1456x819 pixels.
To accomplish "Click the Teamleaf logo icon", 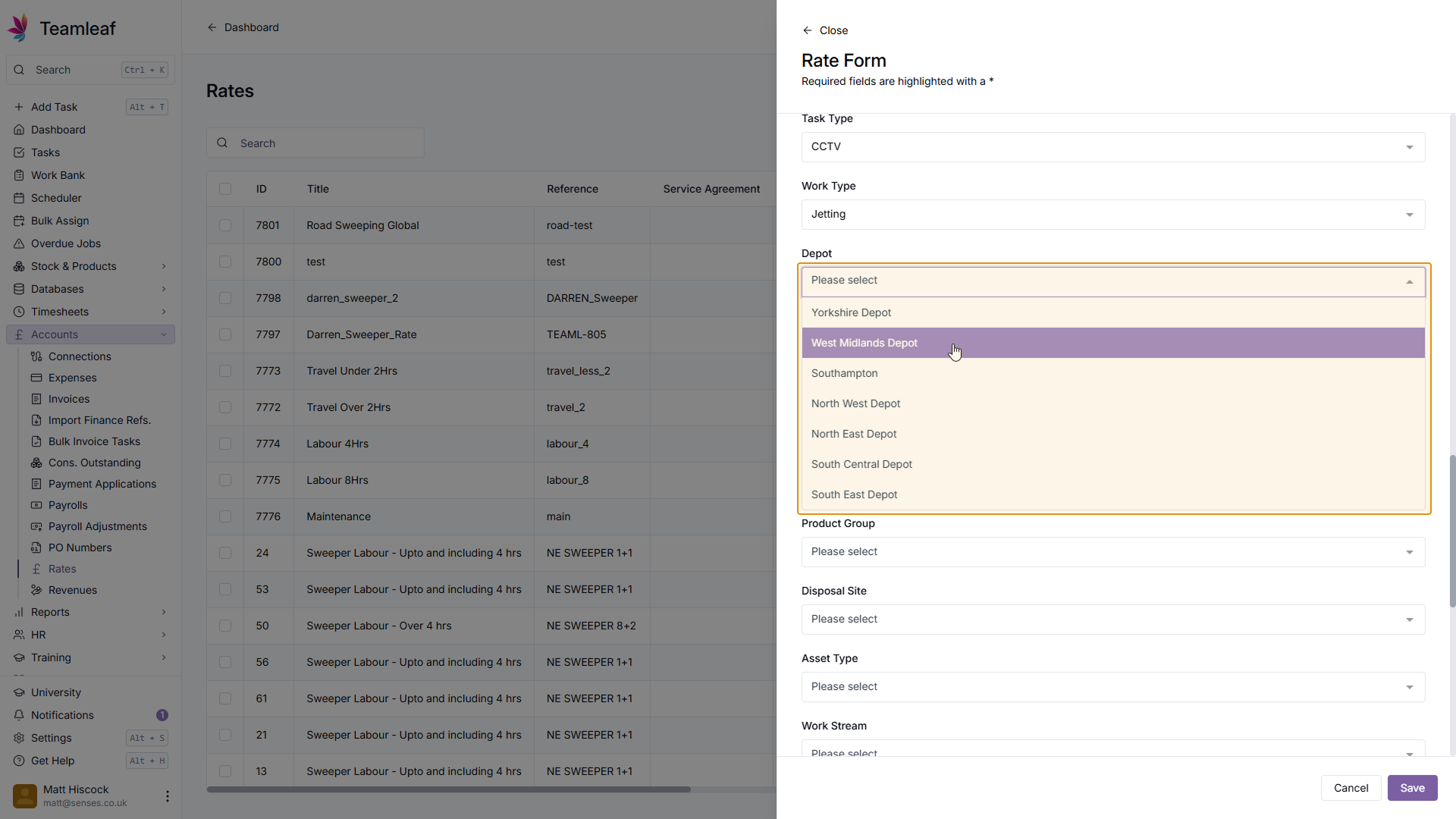I will pyautogui.click(x=18, y=28).
